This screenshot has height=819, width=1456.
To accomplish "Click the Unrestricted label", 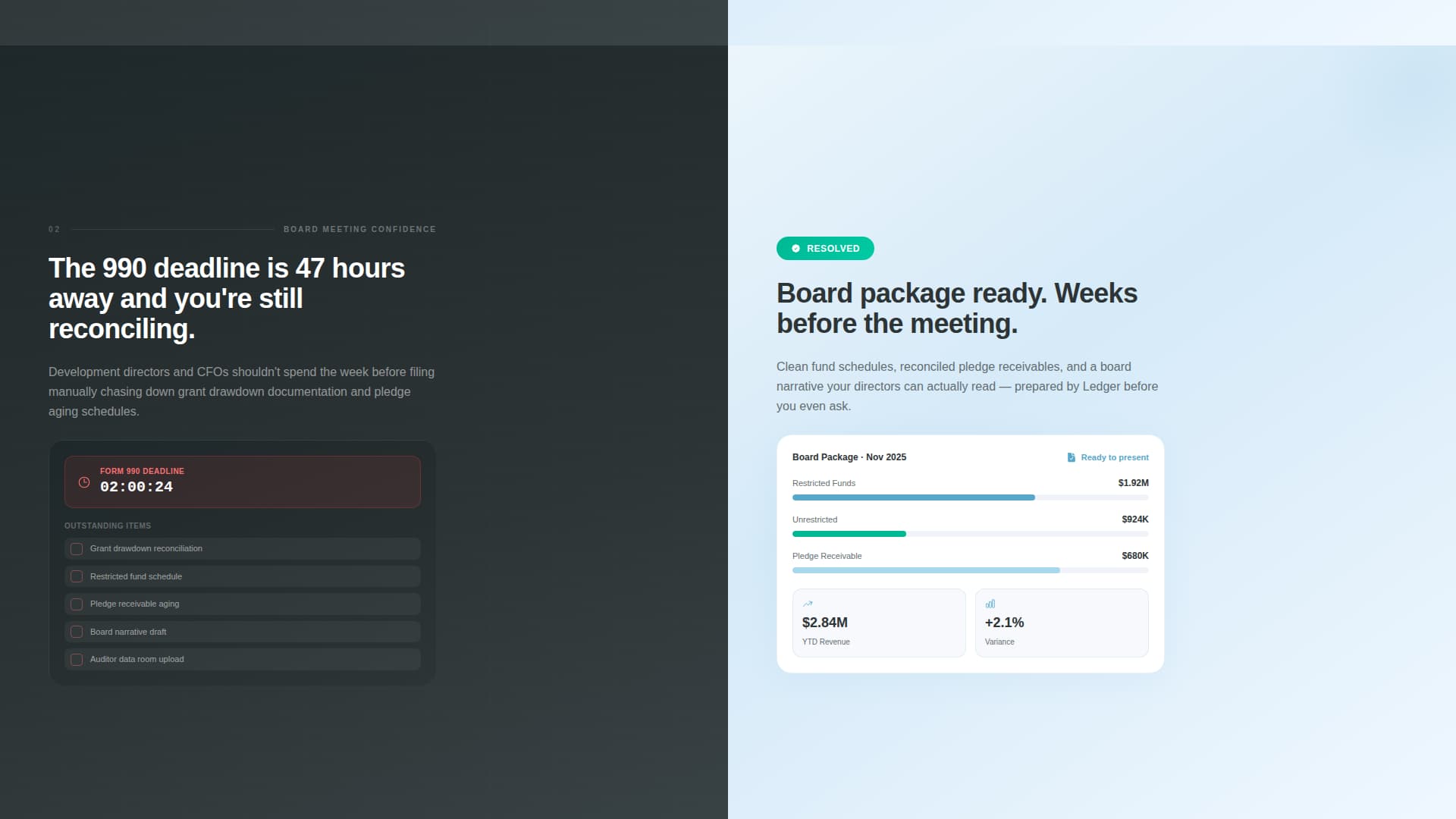I will click(x=814, y=519).
